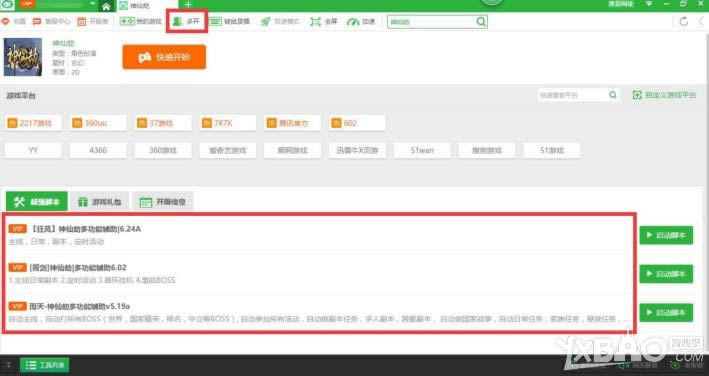The image size is (709, 376).
Task: Click the orange 快速开始 button
Action: pos(164,57)
